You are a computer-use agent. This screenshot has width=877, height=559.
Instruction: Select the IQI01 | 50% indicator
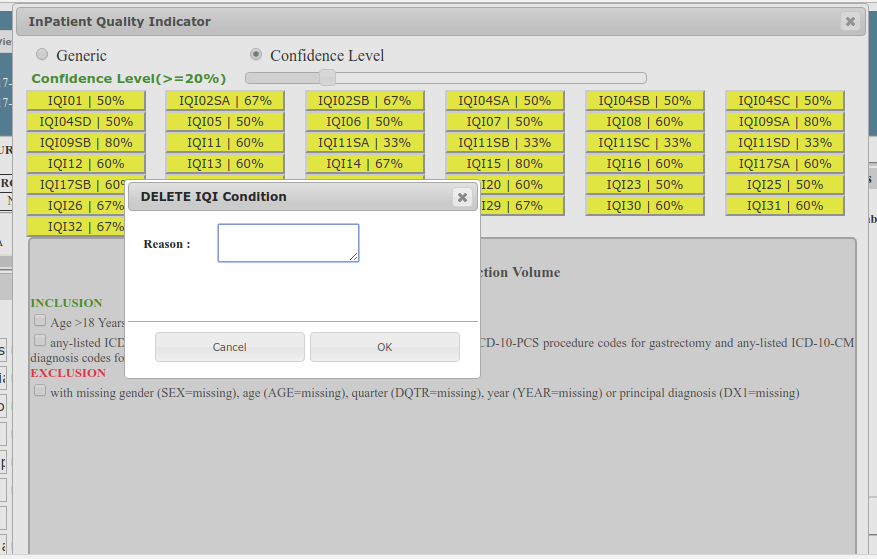[85, 101]
